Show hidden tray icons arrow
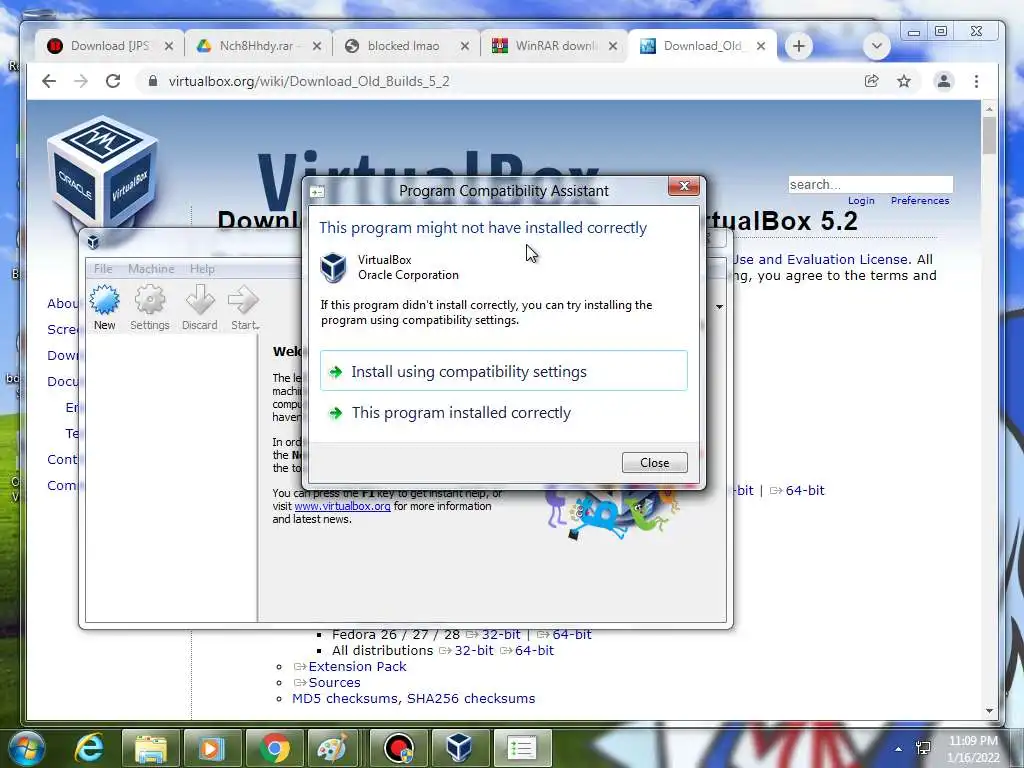Screen dimensions: 1024x768 pyautogui.click(x=899, y=749)
